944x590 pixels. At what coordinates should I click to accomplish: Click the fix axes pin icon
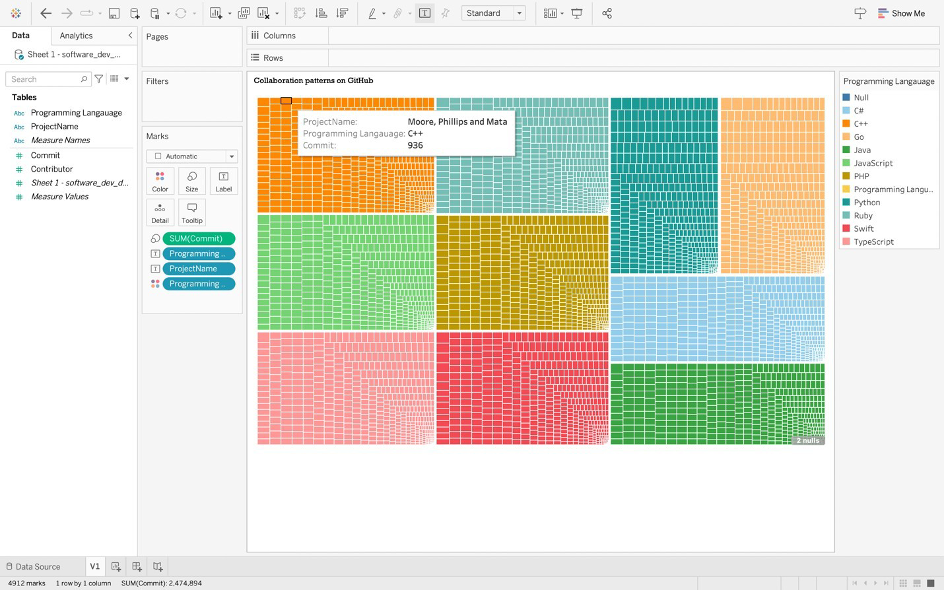pyautogui.click(x=446, y=13)
